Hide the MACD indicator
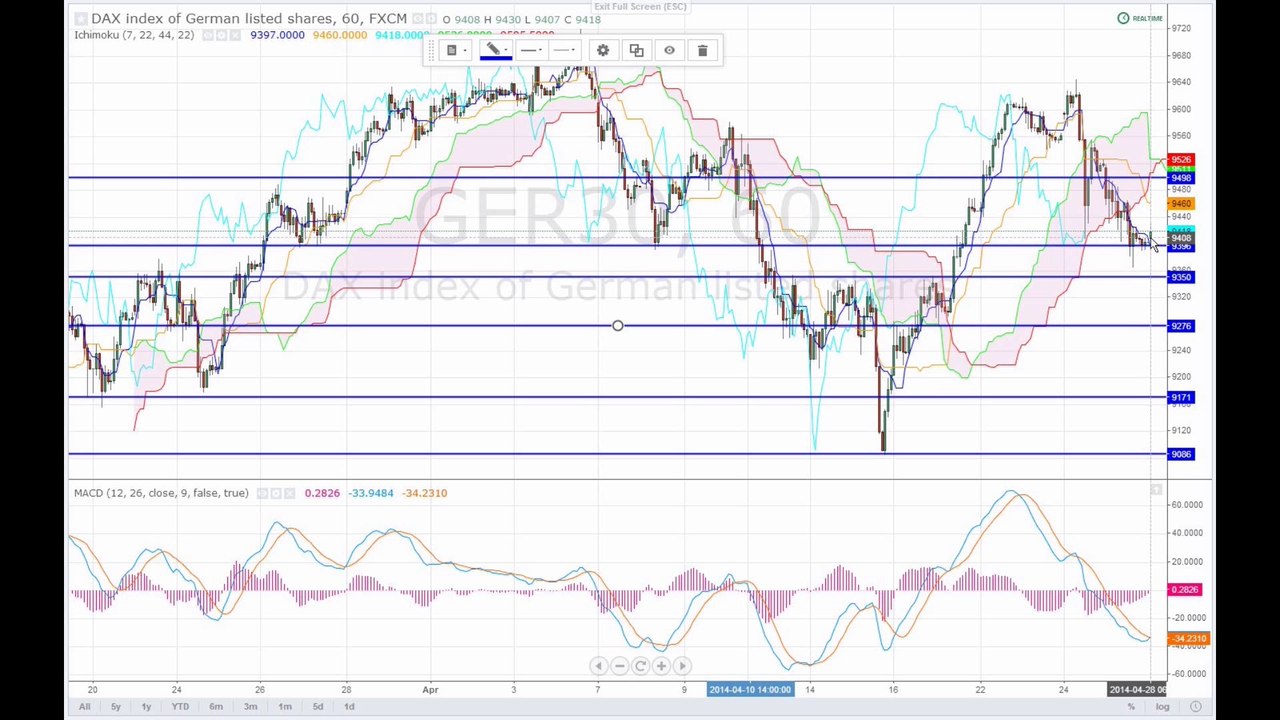This screenshot has width=1280, height=720. (263, 493)
